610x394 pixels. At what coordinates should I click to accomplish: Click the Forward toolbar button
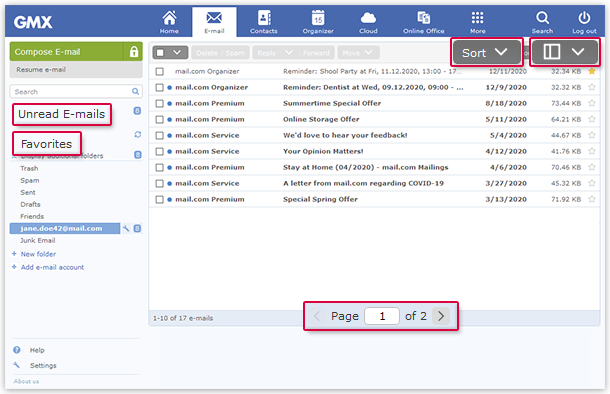coord(316,53)
